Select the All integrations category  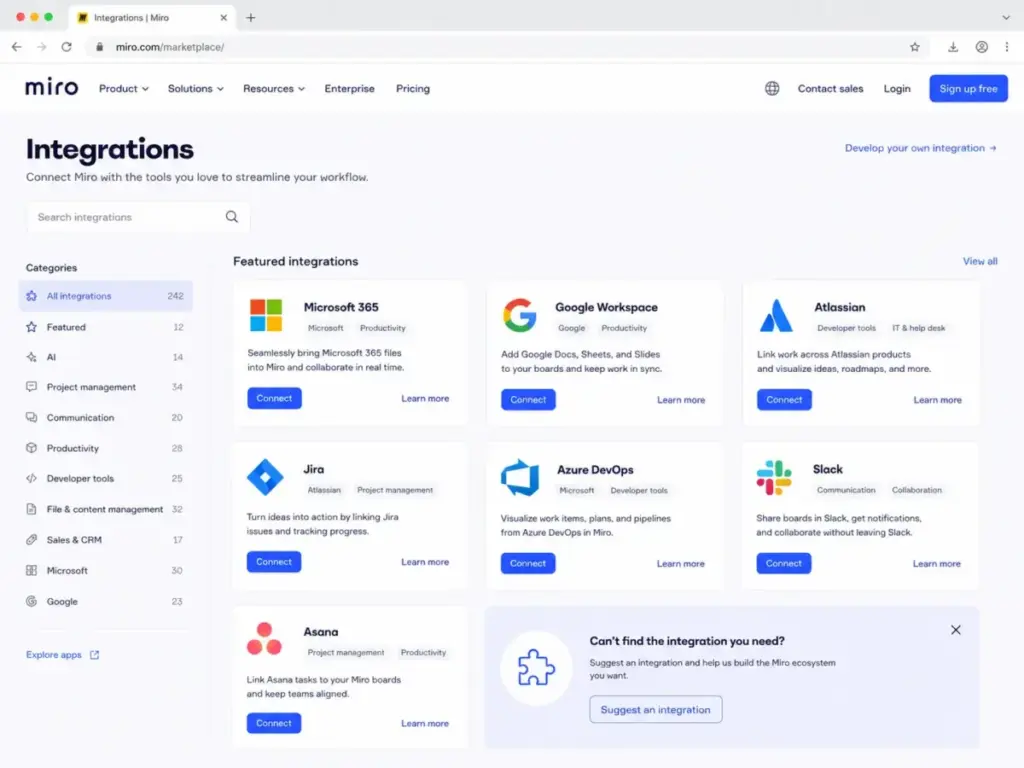pos(106,296)
